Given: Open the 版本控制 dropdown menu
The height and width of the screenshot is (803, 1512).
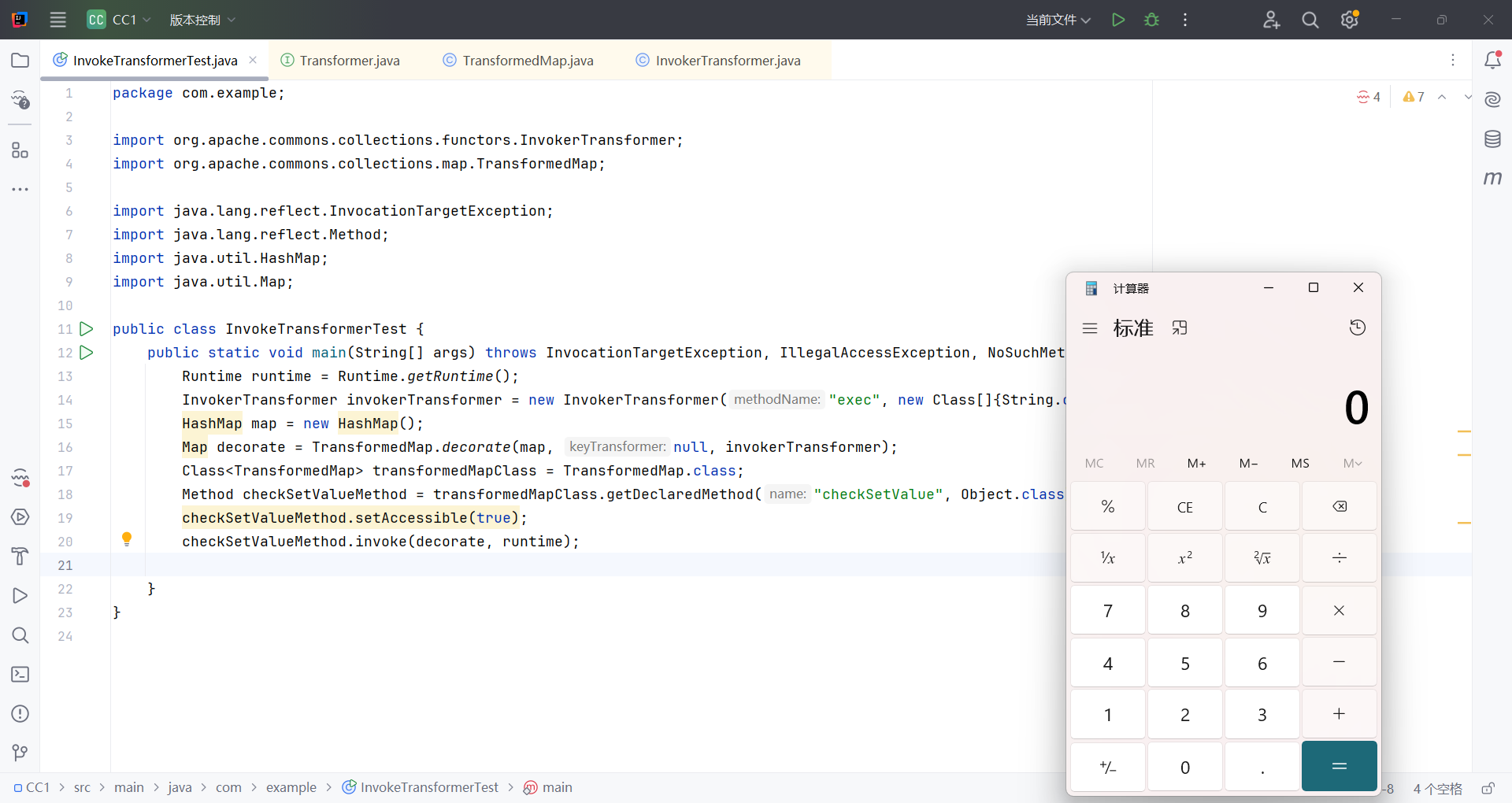Looking at the screenshot, I should [202, 20].
